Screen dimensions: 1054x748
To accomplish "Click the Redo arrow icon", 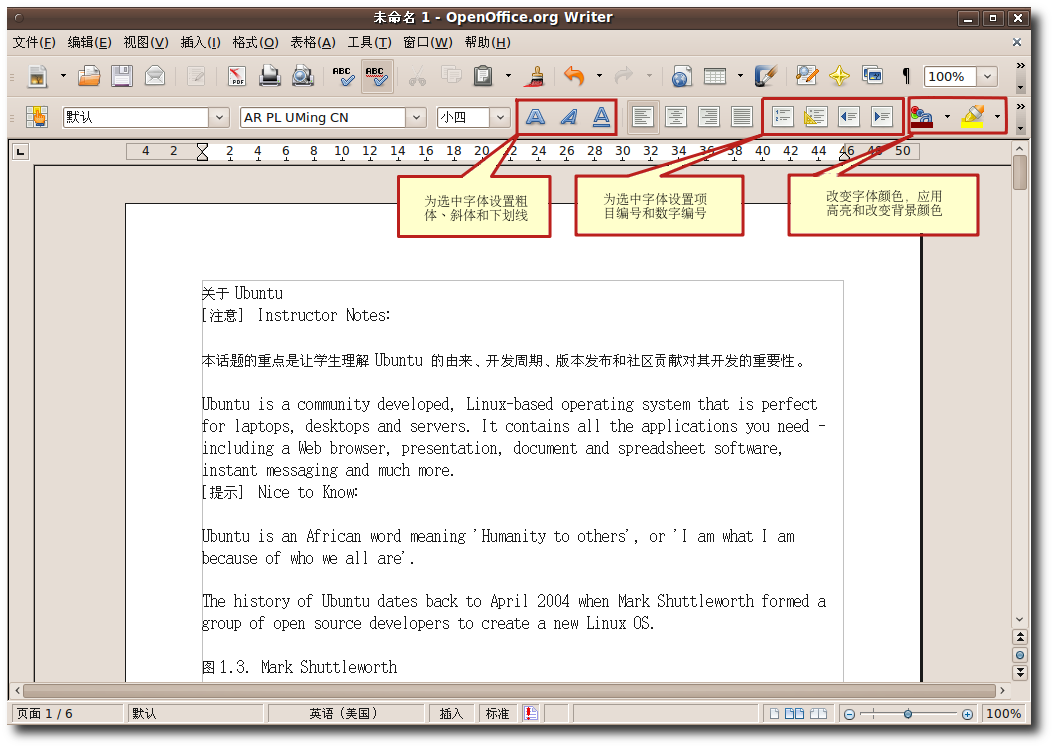I will pos(624,76).
